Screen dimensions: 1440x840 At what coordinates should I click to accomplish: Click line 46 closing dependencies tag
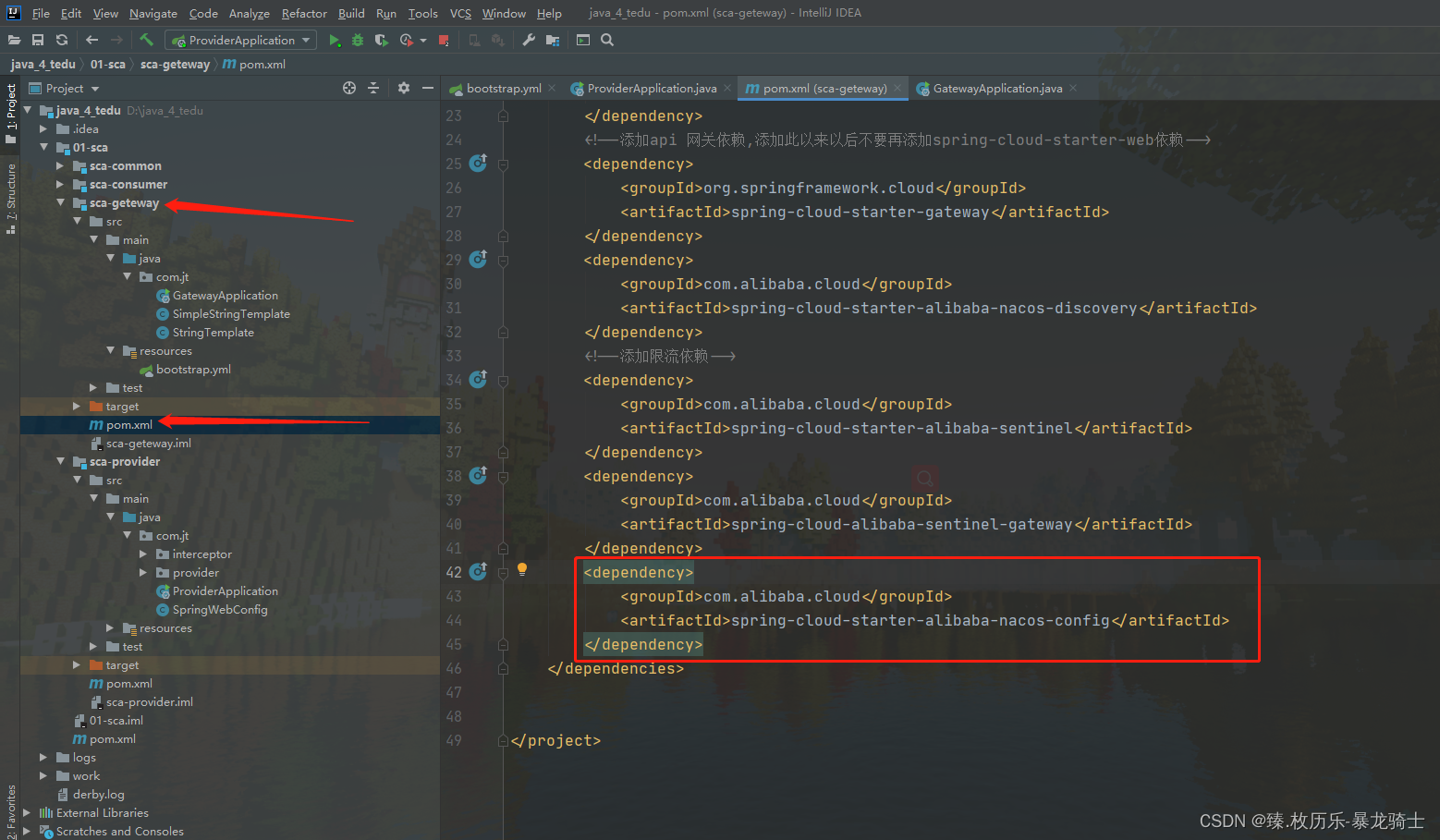(616, 668)
